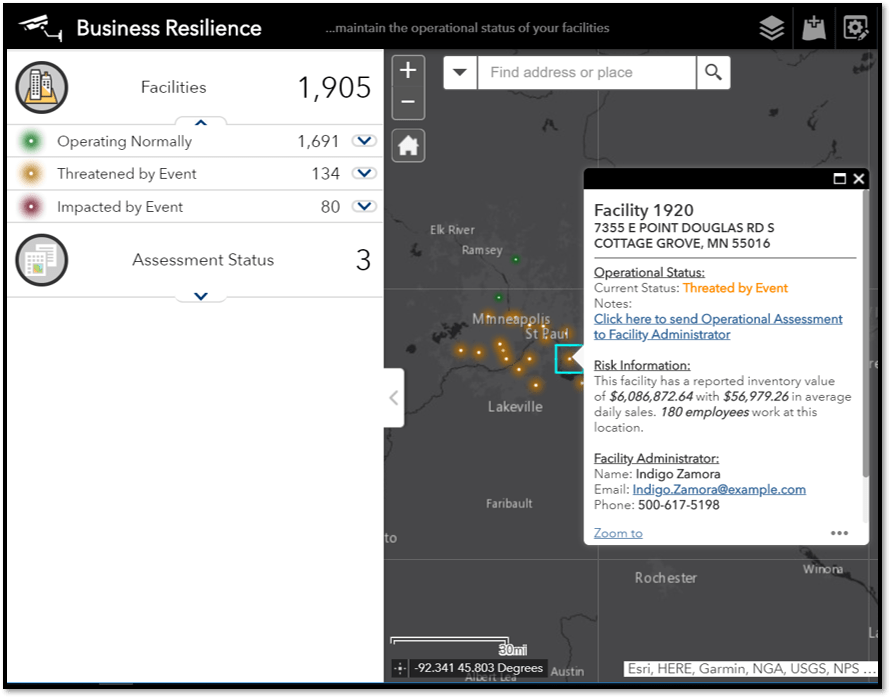The width and height of the screenshot is (891, 698).
Task: Click the map home extent button
Action: [x=408, y=145]
